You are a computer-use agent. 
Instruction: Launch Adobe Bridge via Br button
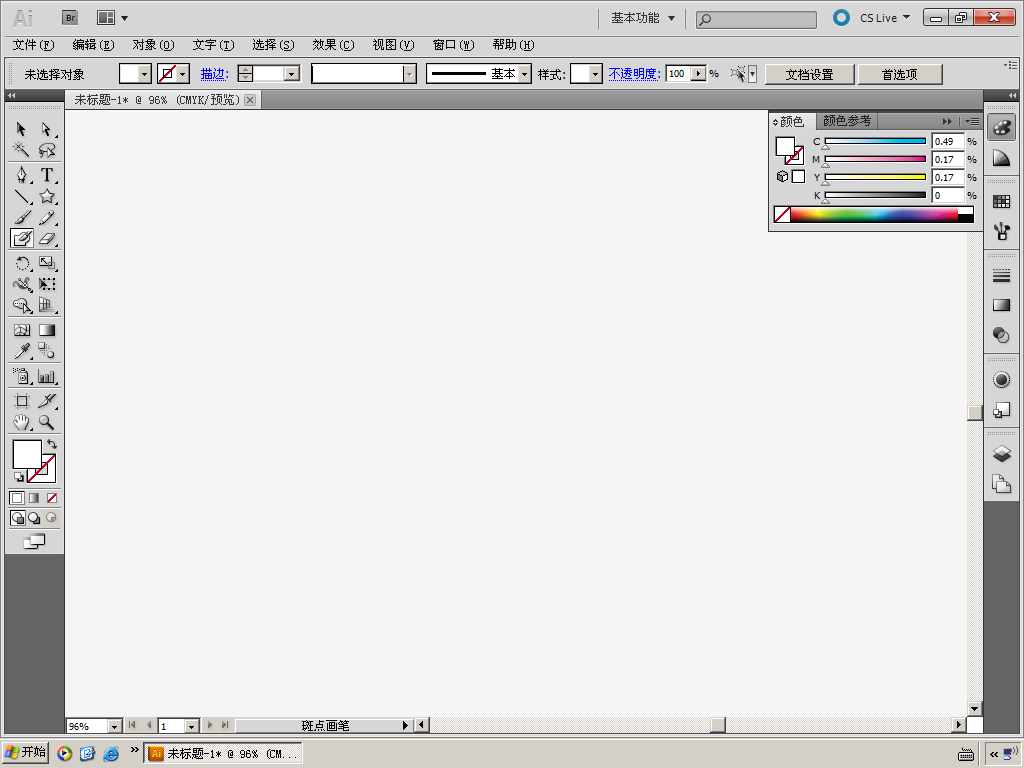pyautogui.click(x=70, y=18)
